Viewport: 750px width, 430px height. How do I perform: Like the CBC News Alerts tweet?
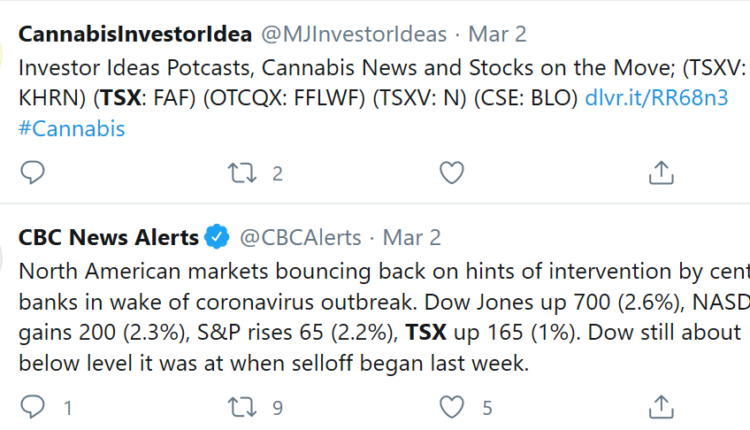[x=452, y=406]
